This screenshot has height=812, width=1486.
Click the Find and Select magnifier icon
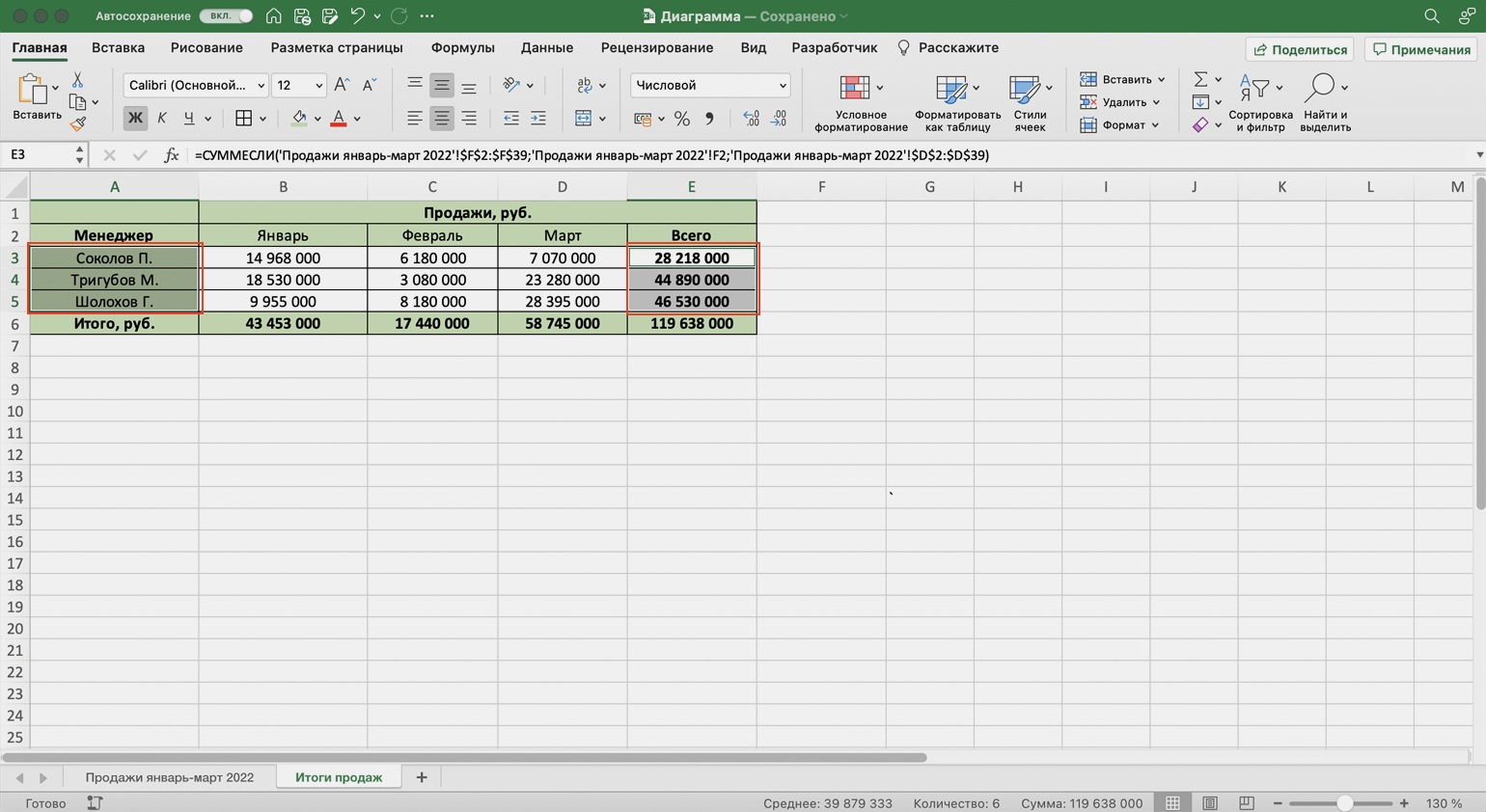pos(1320,88)
